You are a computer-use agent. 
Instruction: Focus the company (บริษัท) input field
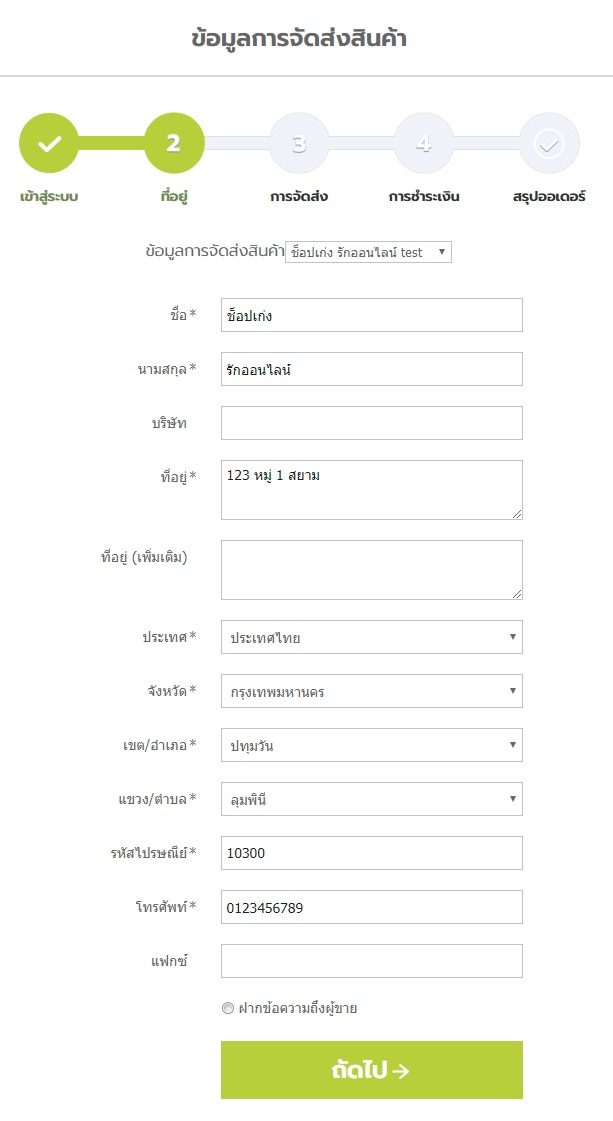(371, 423)
